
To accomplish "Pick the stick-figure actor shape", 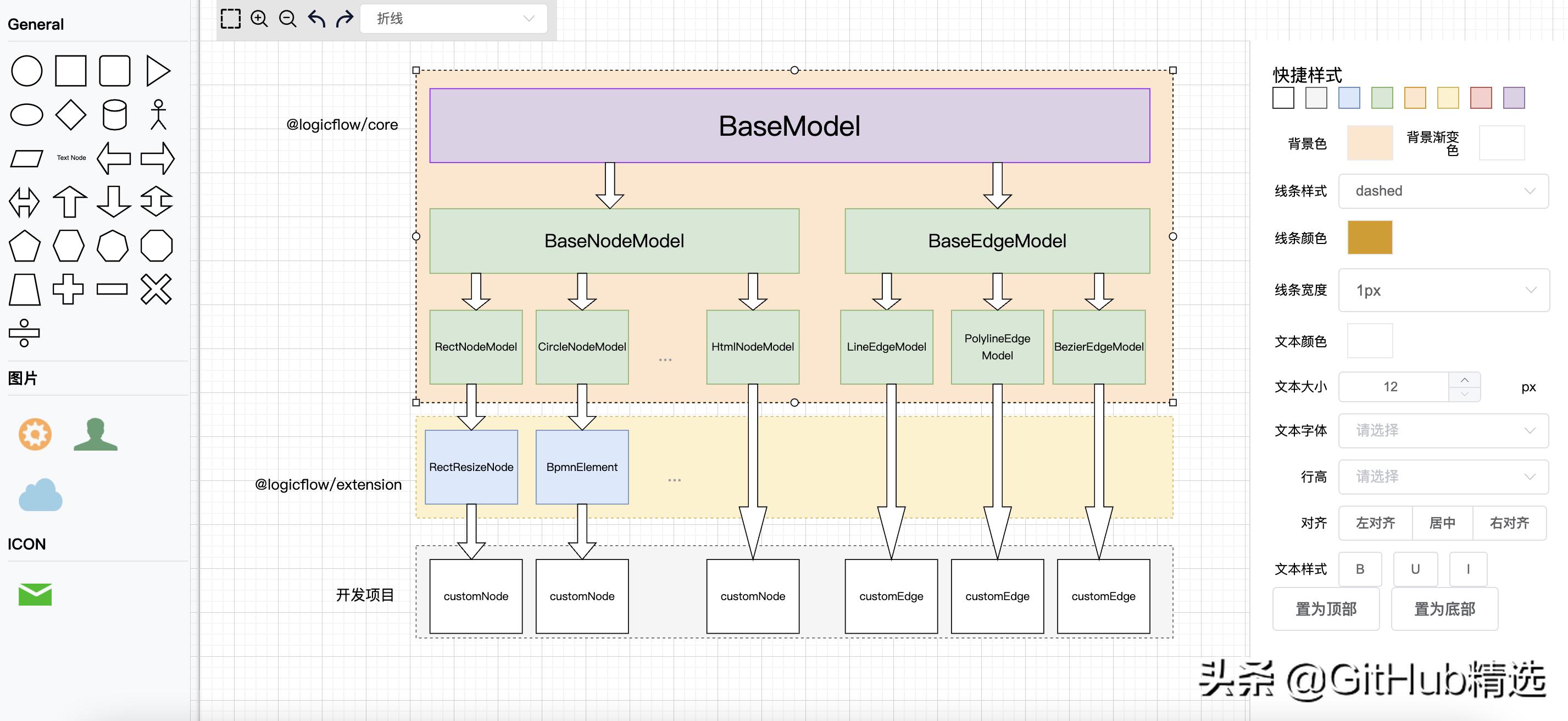I will (158, 114).
